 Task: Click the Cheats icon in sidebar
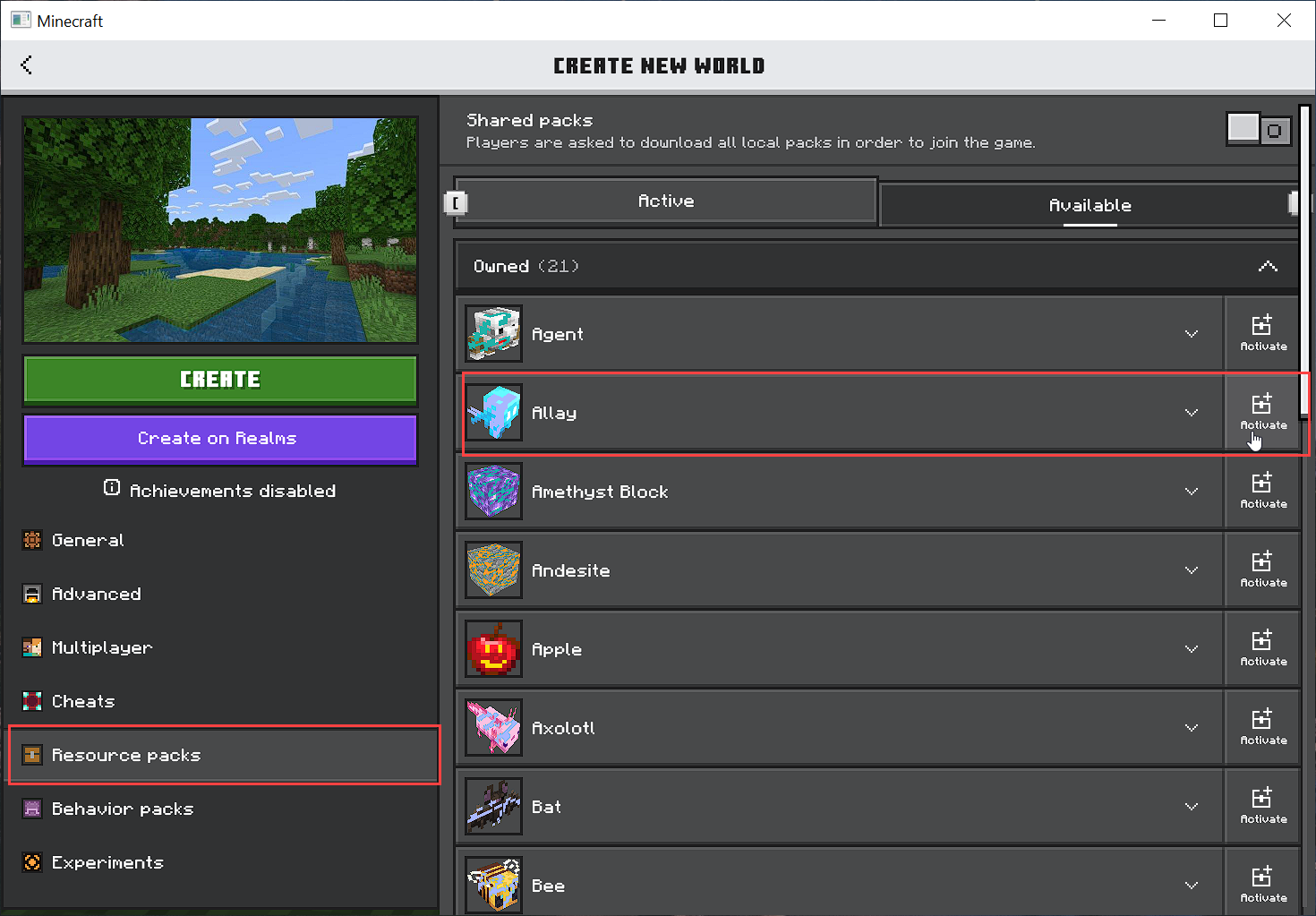tap(32, 701)
